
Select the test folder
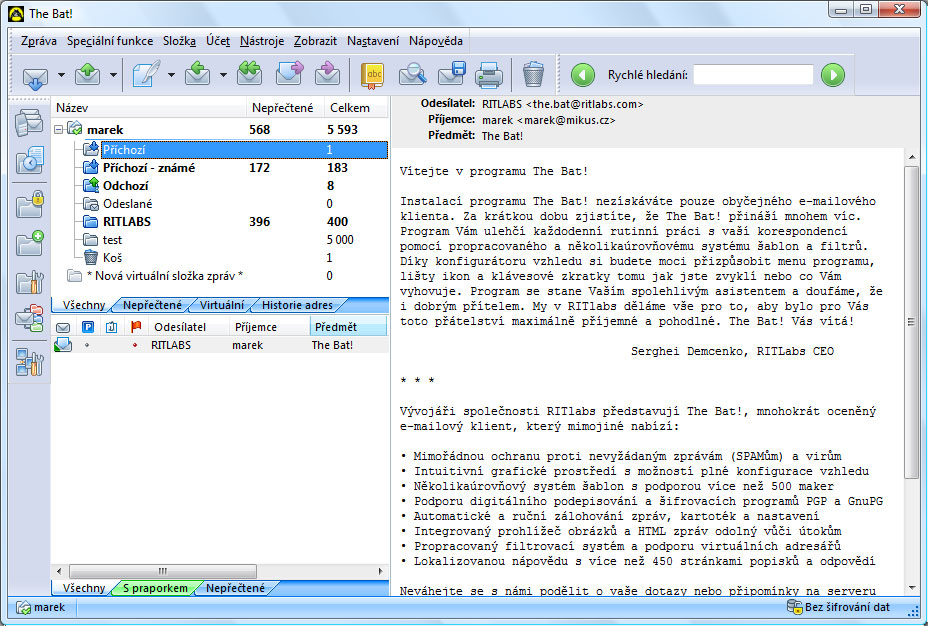click(112, 240)
